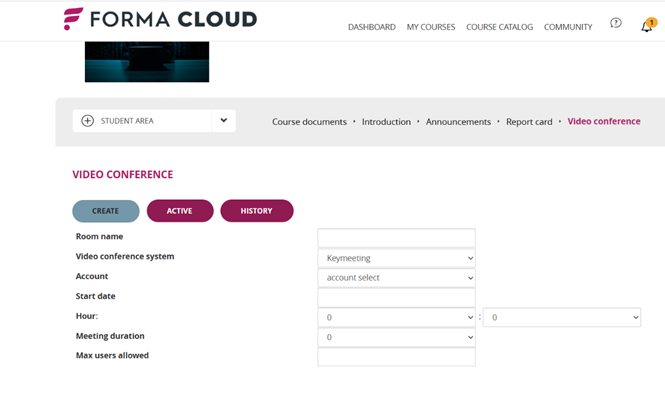665x399 pixels.
Task: Click the course thumbnail image
Action: 147,62
